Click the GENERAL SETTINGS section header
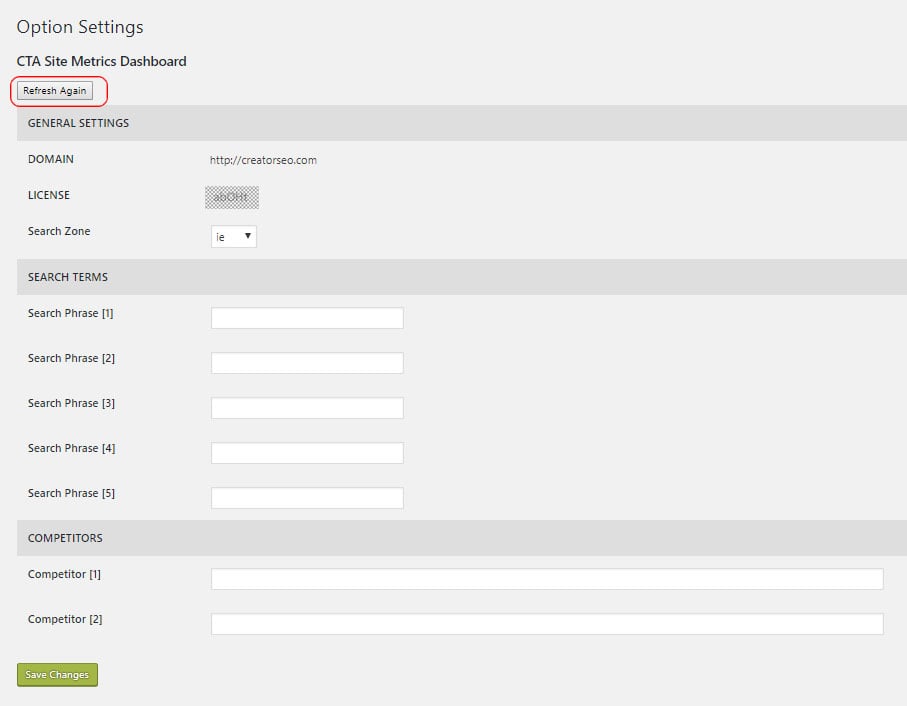 click(x=78, y=123)
